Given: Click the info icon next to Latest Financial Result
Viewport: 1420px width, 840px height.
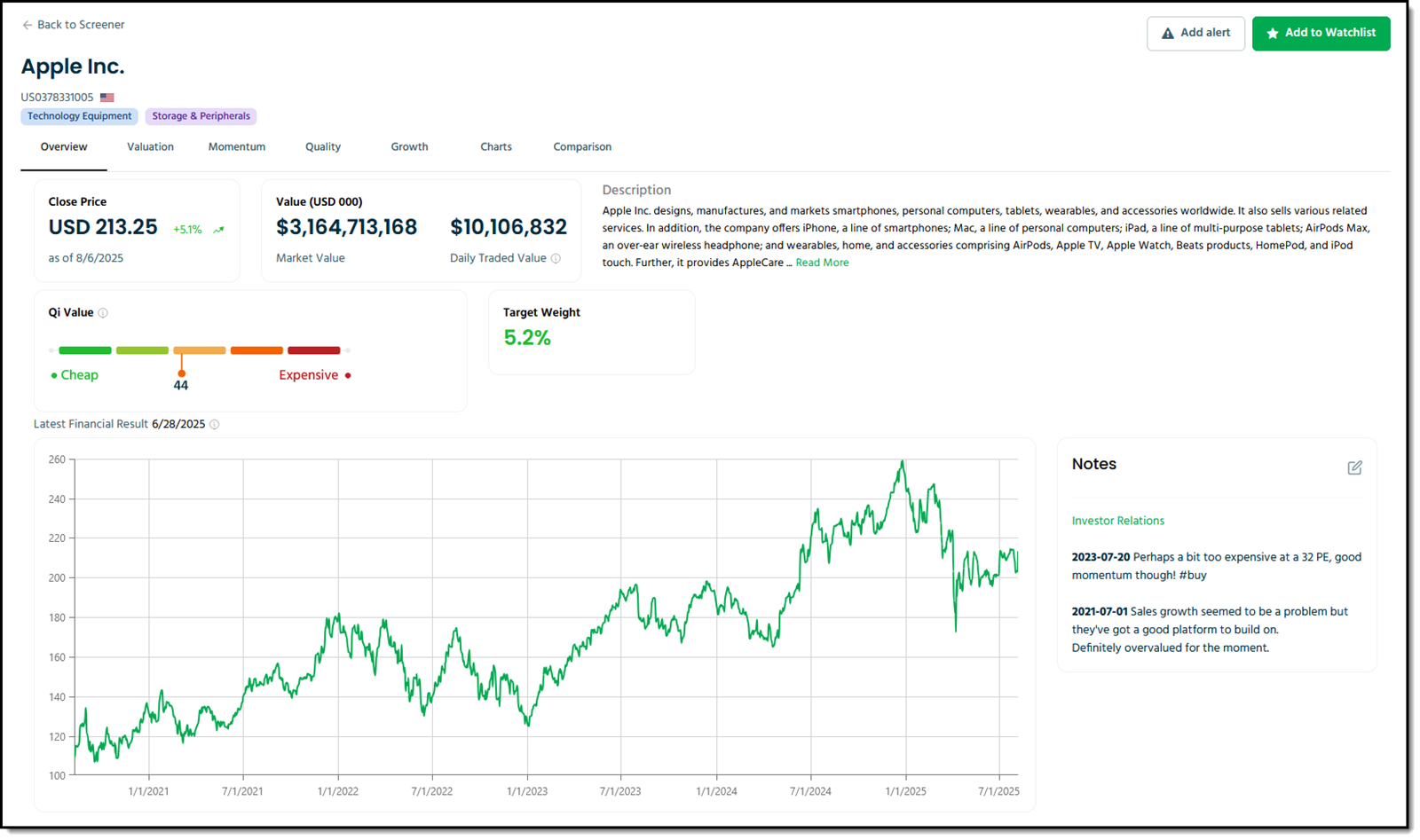Looking at the screenshot, I should click(215, 425).
